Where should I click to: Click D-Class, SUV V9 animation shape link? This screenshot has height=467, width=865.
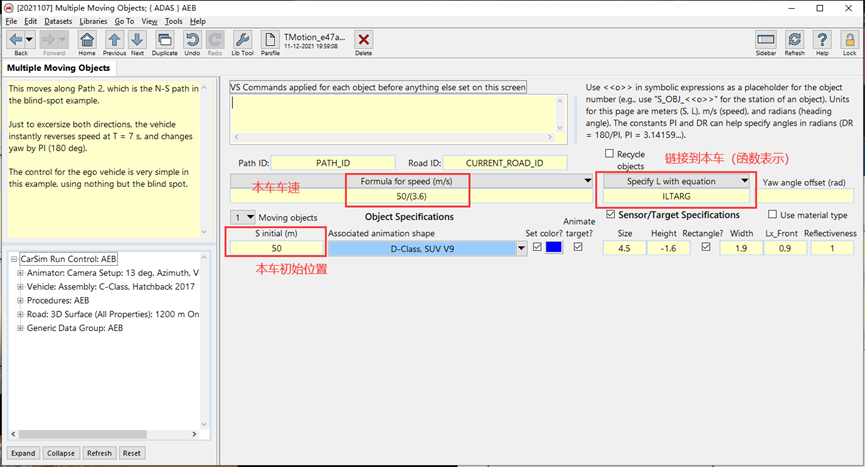(422, 249)
